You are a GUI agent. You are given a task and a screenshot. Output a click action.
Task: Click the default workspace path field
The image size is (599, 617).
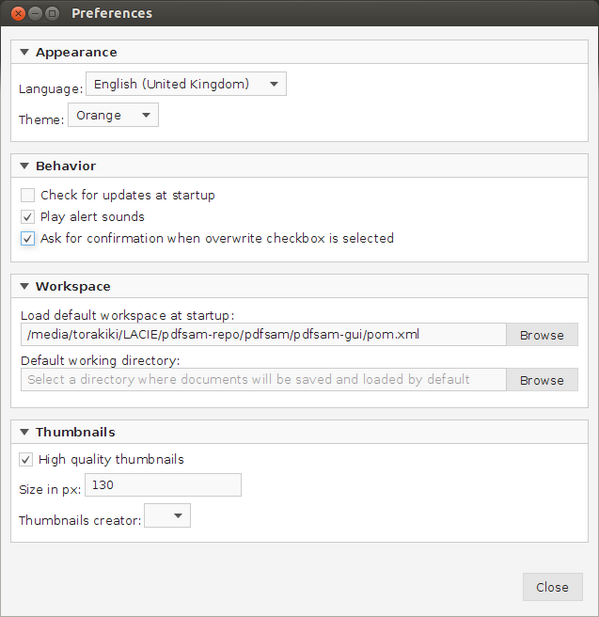(264, 334)
